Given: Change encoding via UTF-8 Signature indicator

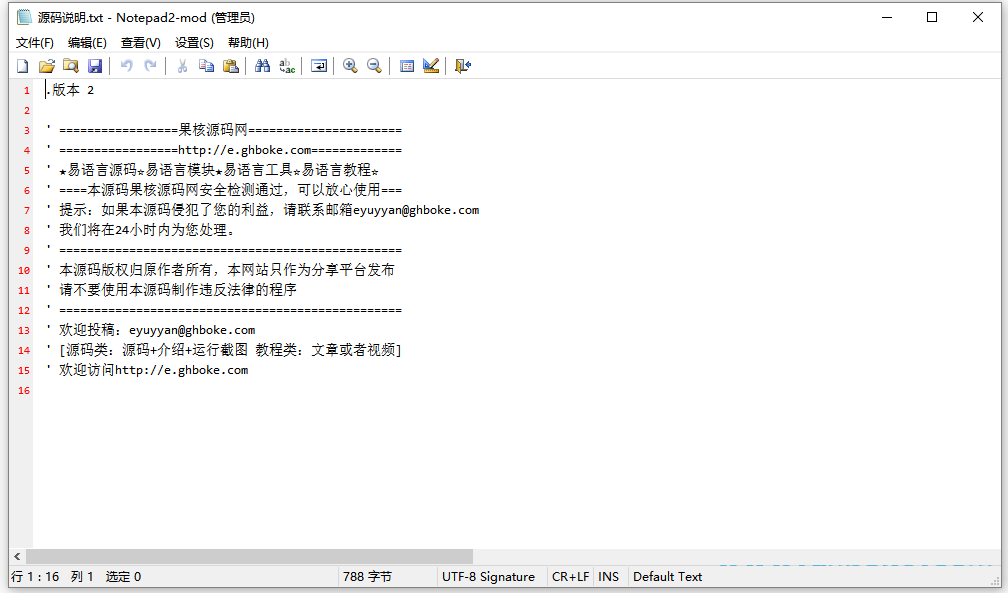Looking at the screenshot, I should (489, 576).
